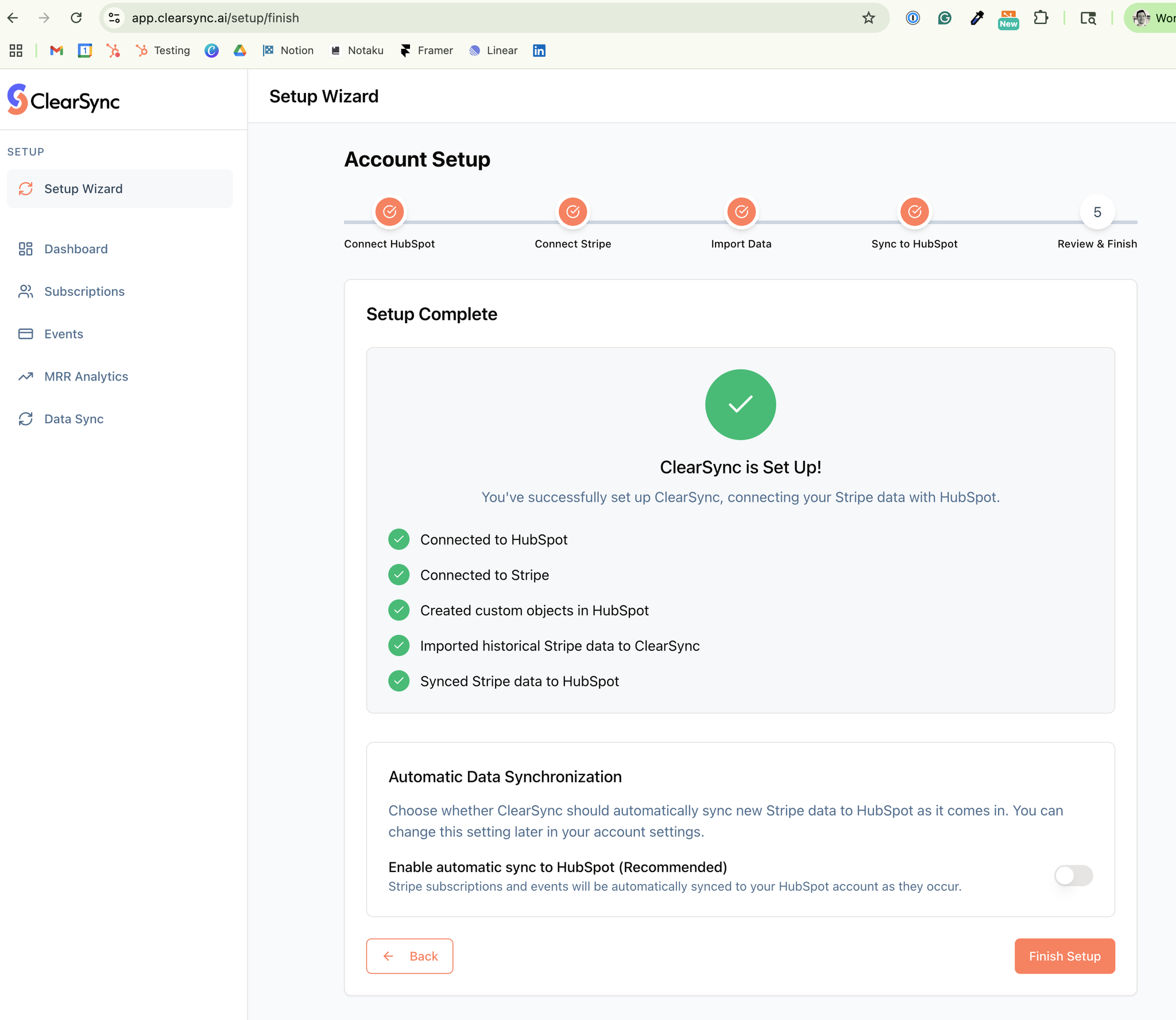Screen dimensions: 1176x1020
Task: Click step 5 Review & Finish marker
Action: pos(1097,212)
